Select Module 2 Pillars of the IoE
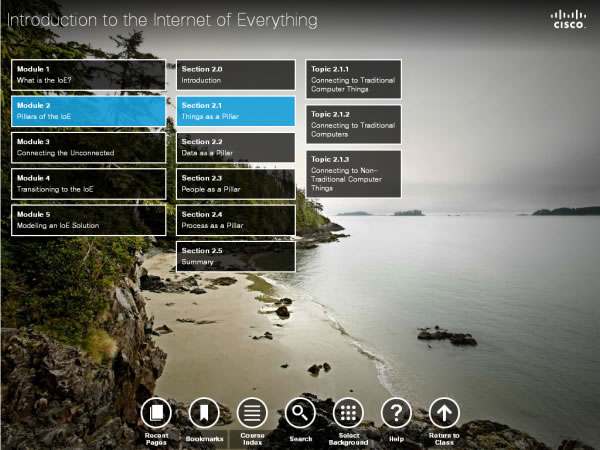 (x=89, y=111)
